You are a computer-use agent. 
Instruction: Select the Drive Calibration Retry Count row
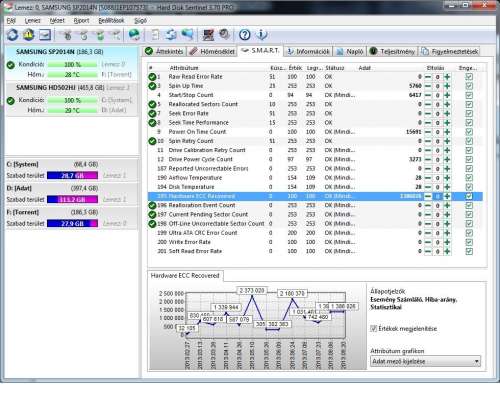(315, 150)
